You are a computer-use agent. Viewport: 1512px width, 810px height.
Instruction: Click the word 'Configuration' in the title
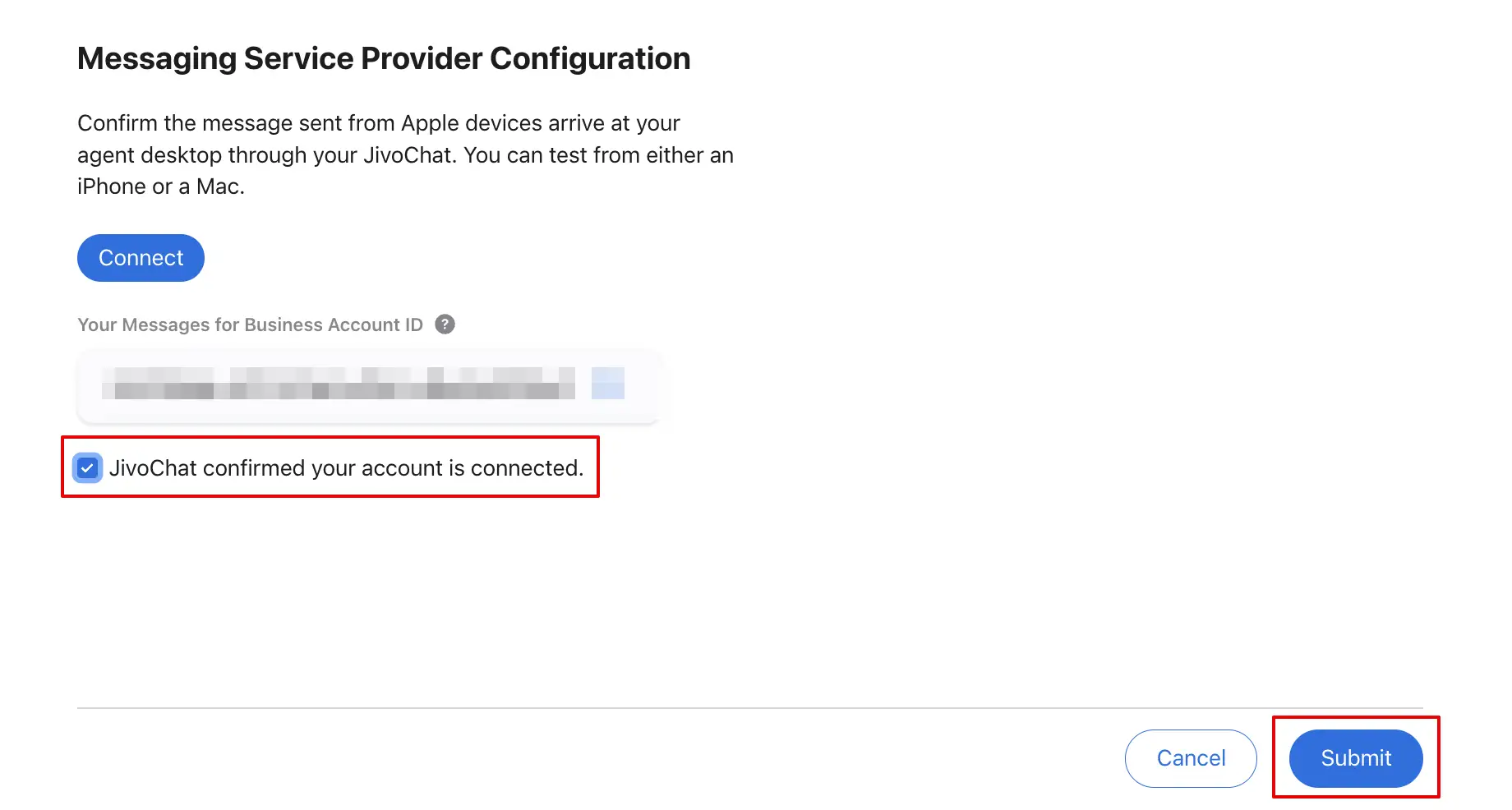pyautogui.click(x=590, y=59)
